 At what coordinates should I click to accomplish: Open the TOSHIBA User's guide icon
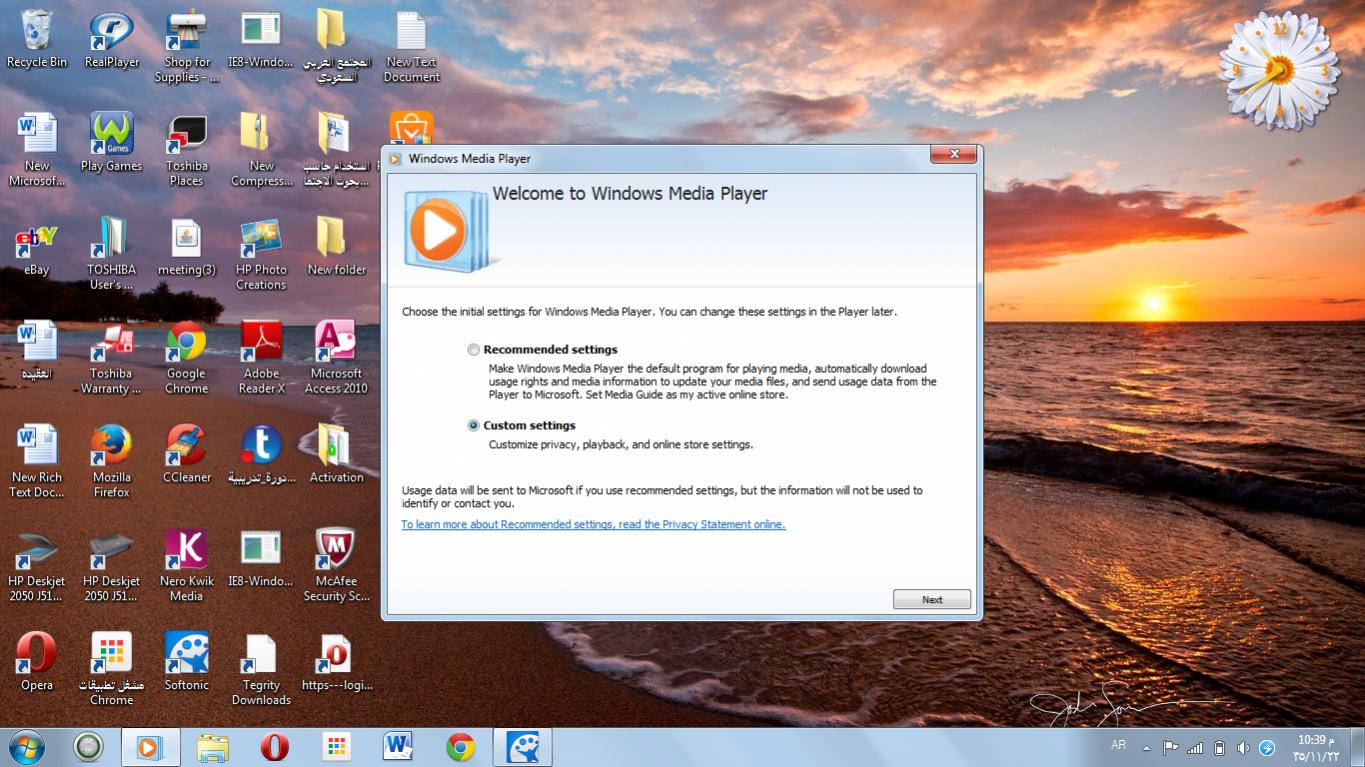[x=111, y=254]
